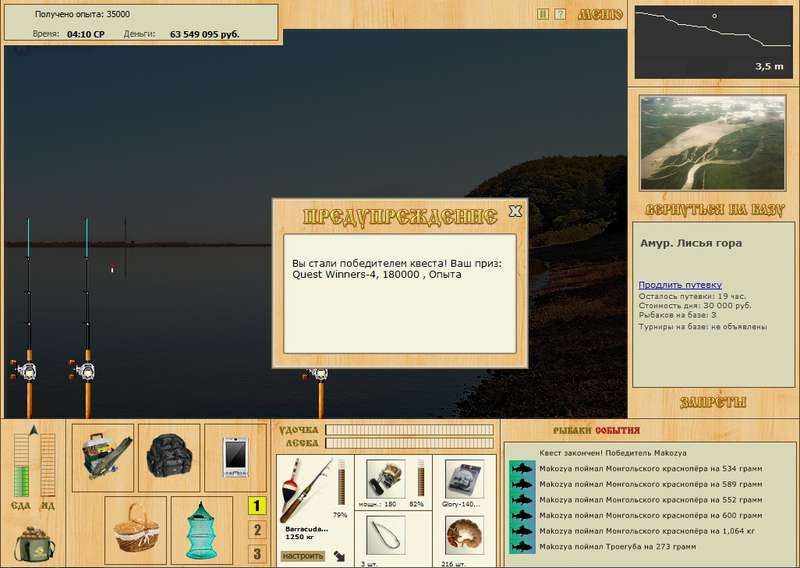
Task: Open the smartphone device icon
Action: 235,458
